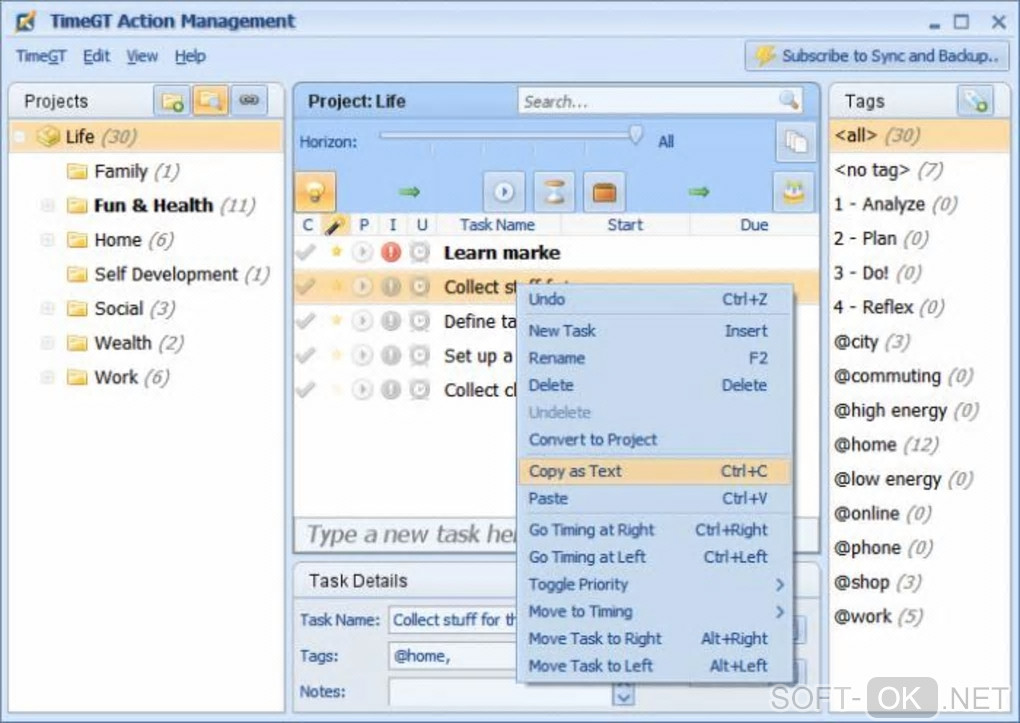Click the highlighted folder search icon in Projects header

tap(210, 101)
